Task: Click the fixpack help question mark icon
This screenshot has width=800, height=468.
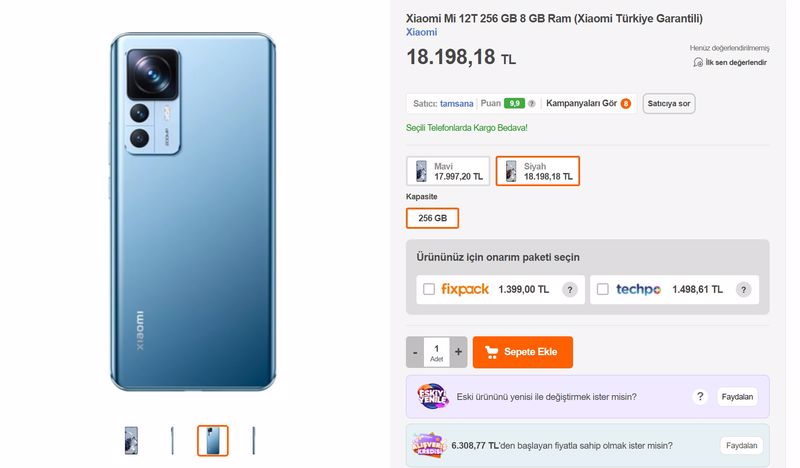Action: click(x=569, y=290)
